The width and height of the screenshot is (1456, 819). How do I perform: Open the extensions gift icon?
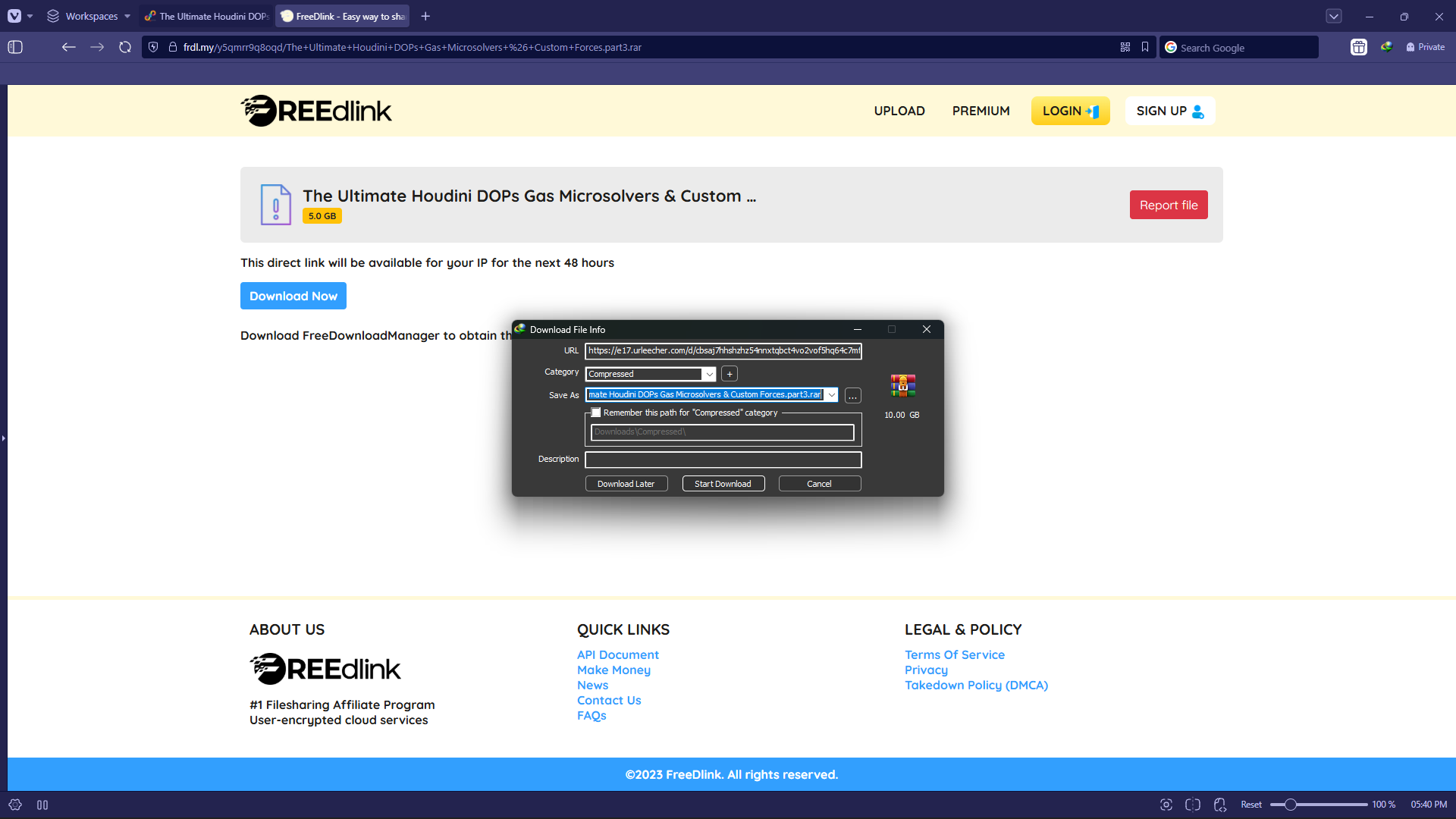click(x=1359, y=47)
